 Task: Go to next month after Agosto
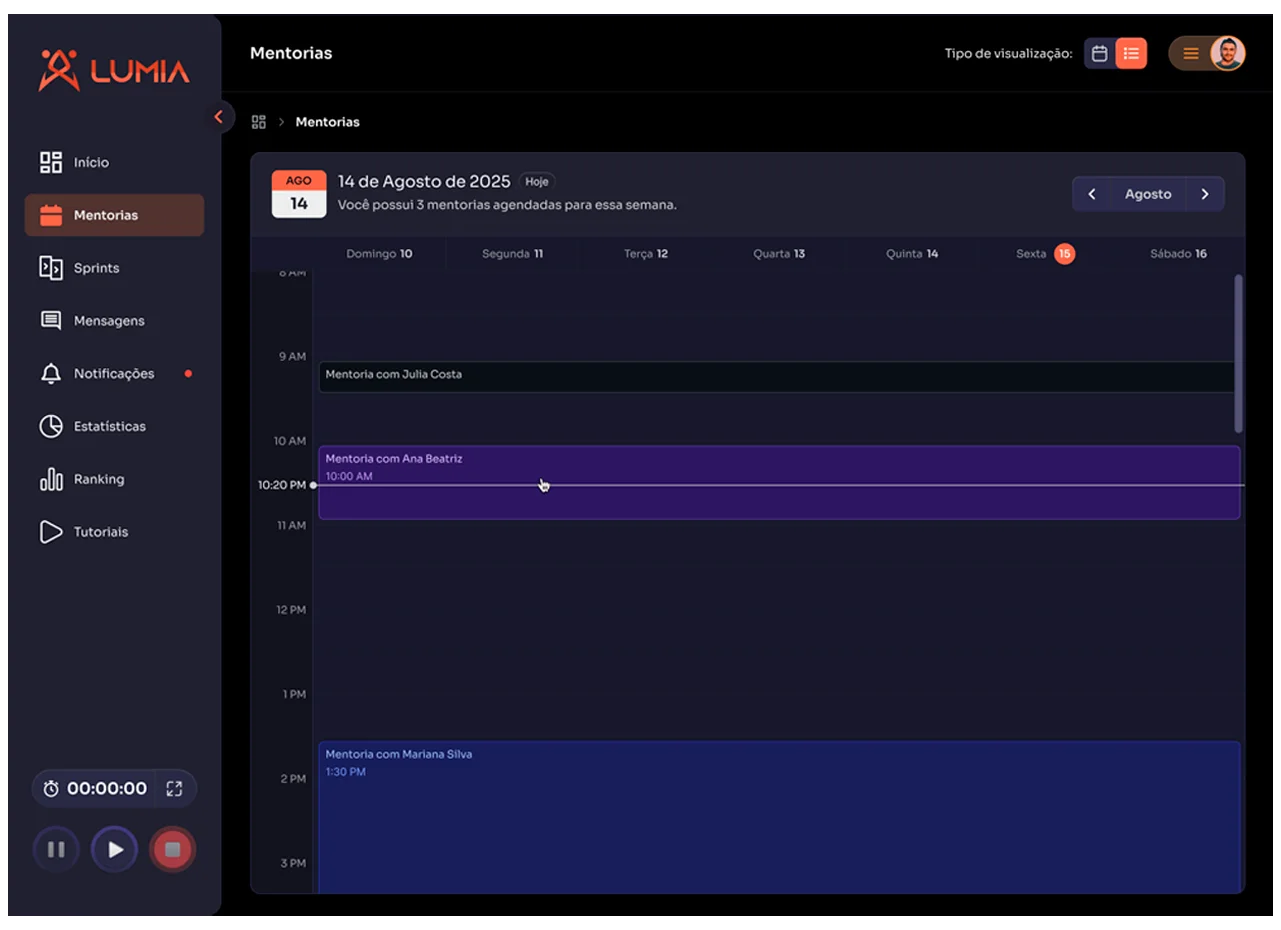click(1205, 194)
